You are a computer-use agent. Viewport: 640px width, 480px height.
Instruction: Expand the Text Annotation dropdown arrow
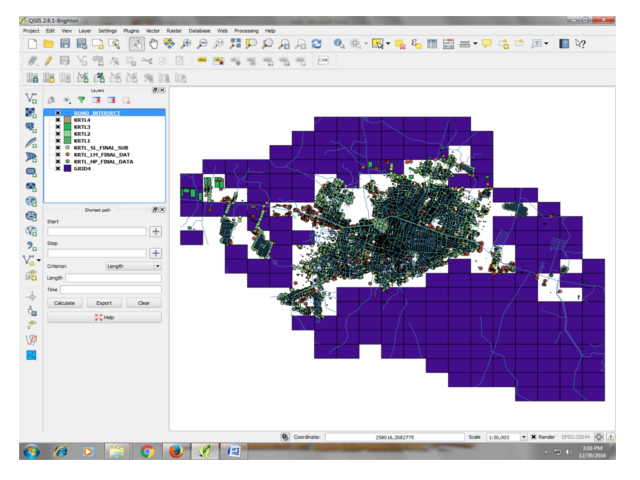pos(546,44)
